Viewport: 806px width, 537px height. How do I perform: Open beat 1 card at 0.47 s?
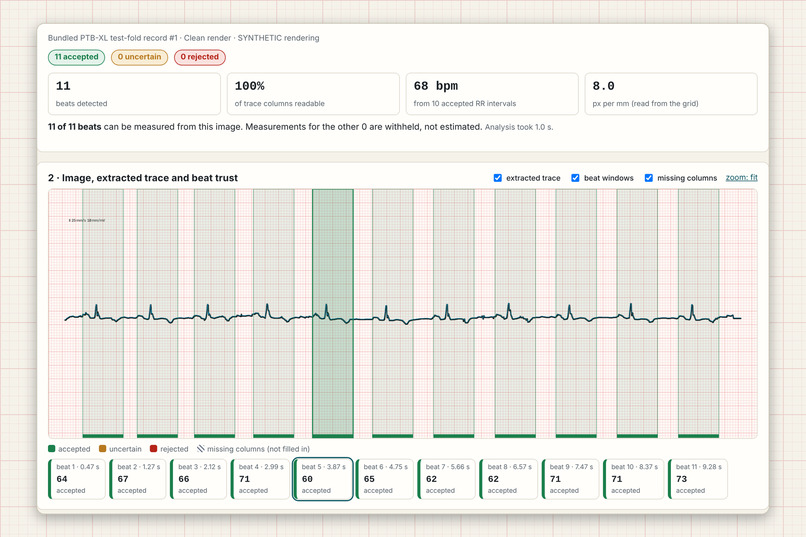click(x=77, y=479)
